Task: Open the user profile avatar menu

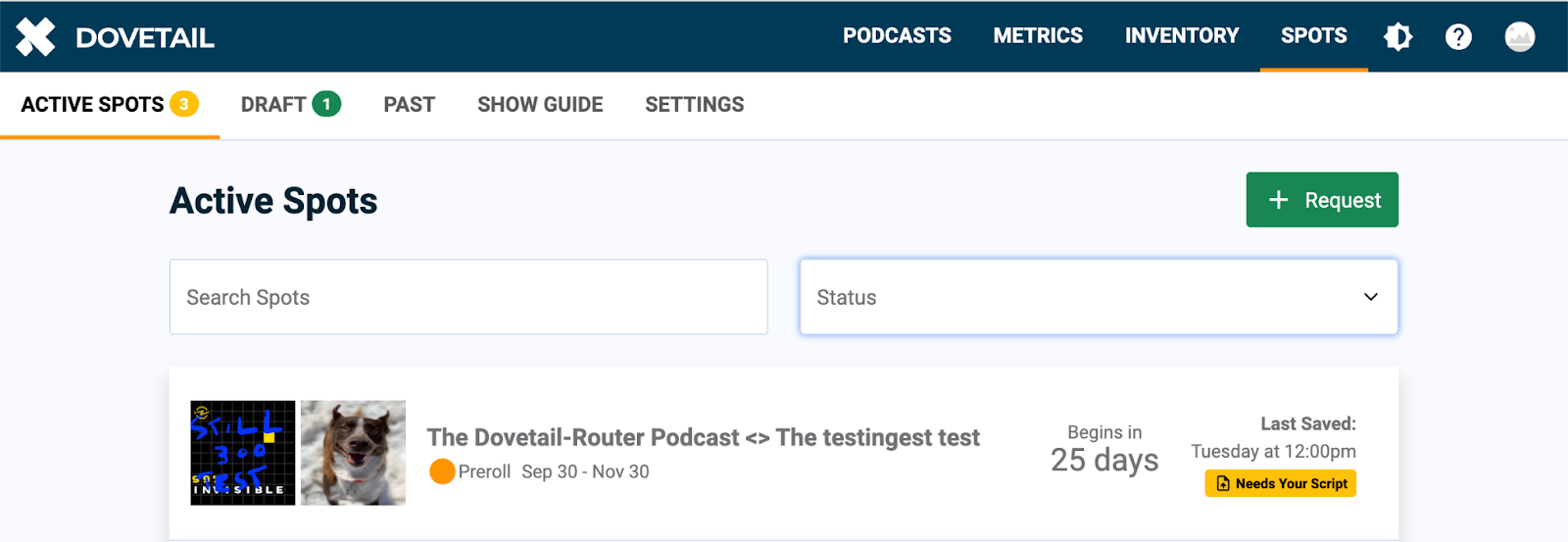Action: coord(1519,37)
